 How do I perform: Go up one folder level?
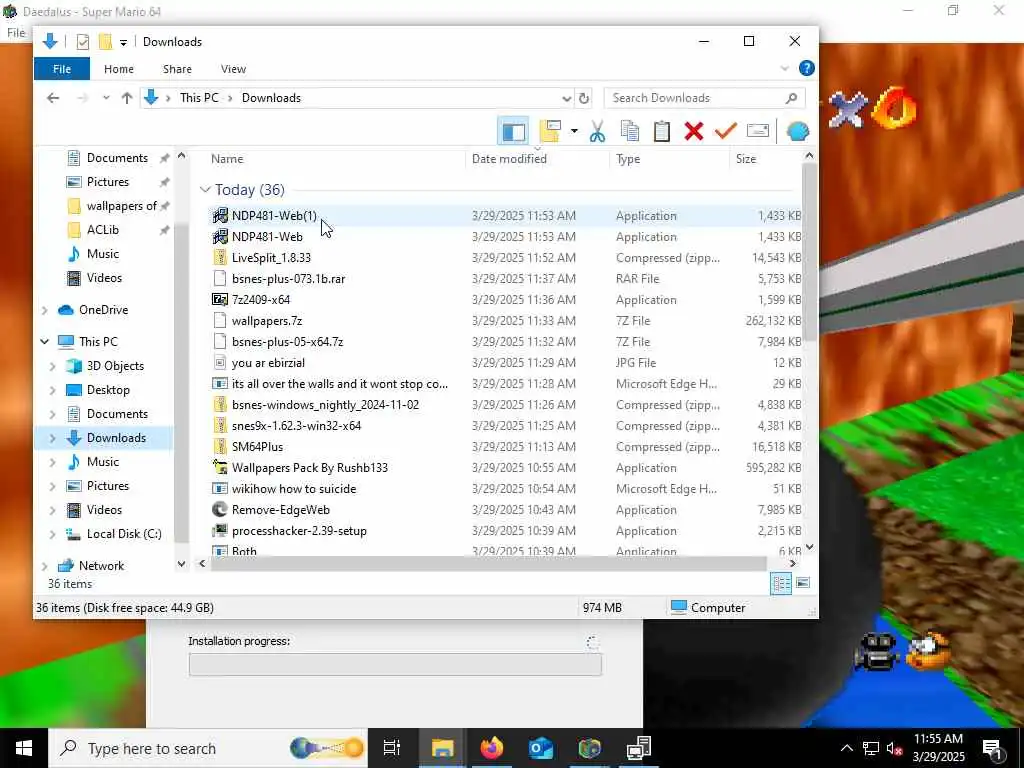[x=127, y=98]
